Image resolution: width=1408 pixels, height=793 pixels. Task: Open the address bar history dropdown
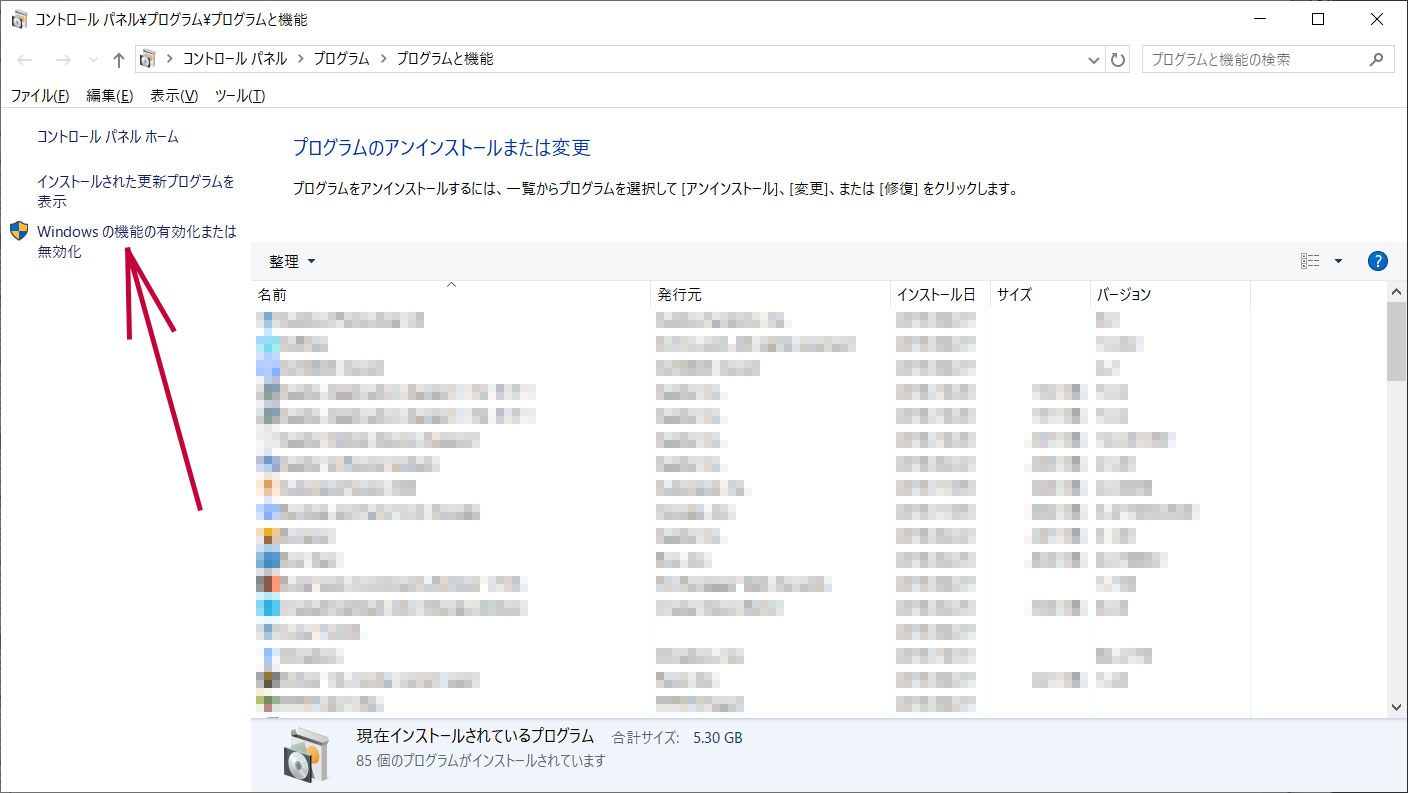[1094, 60]
